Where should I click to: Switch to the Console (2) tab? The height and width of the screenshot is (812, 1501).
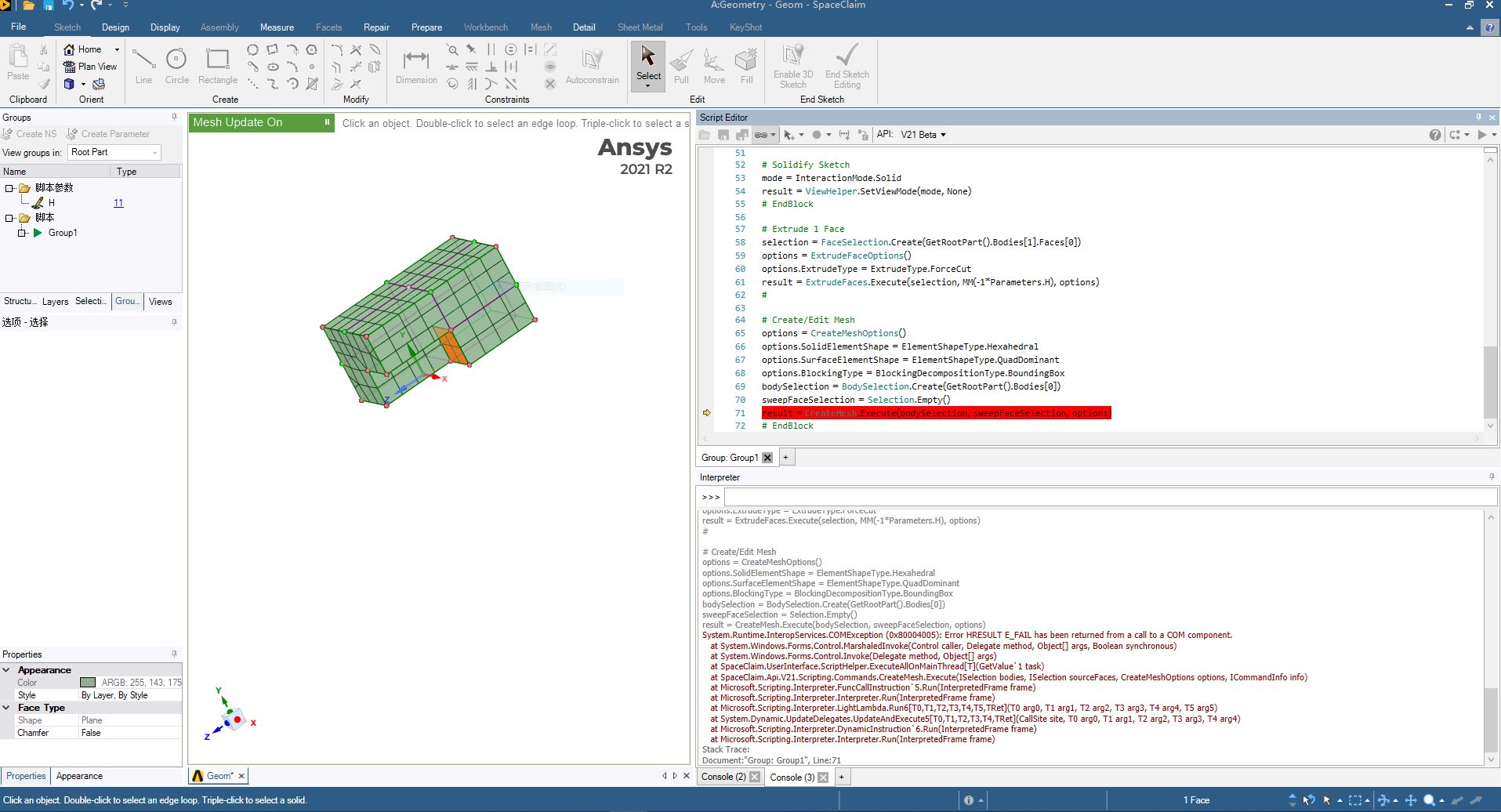pos(723,777)
